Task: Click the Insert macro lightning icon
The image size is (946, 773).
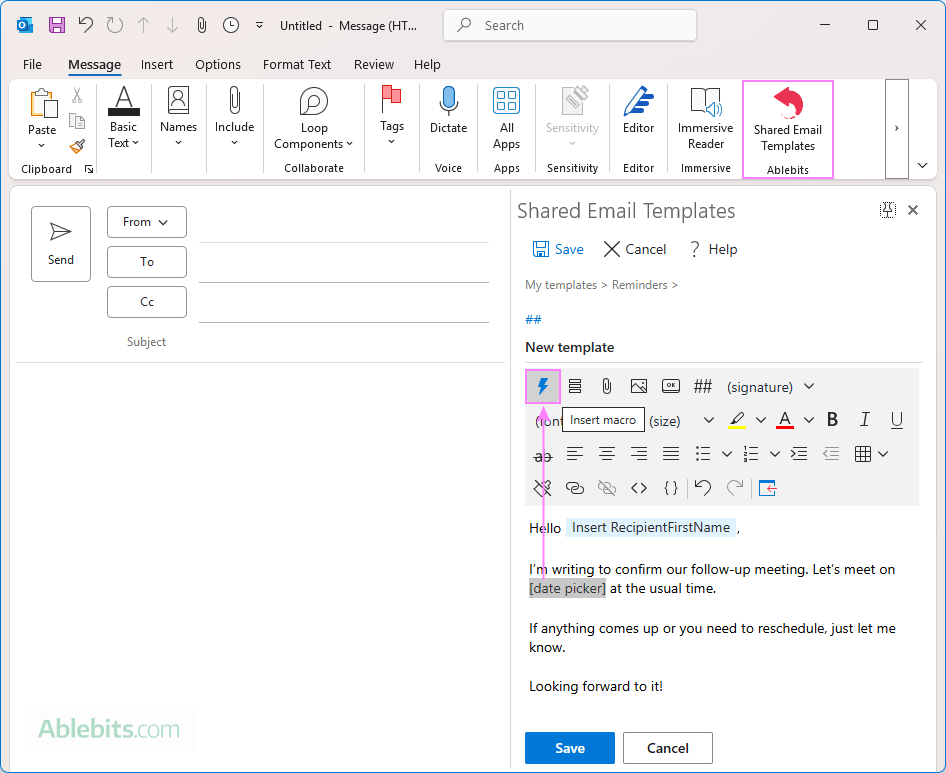Action: tap(543, 386)
